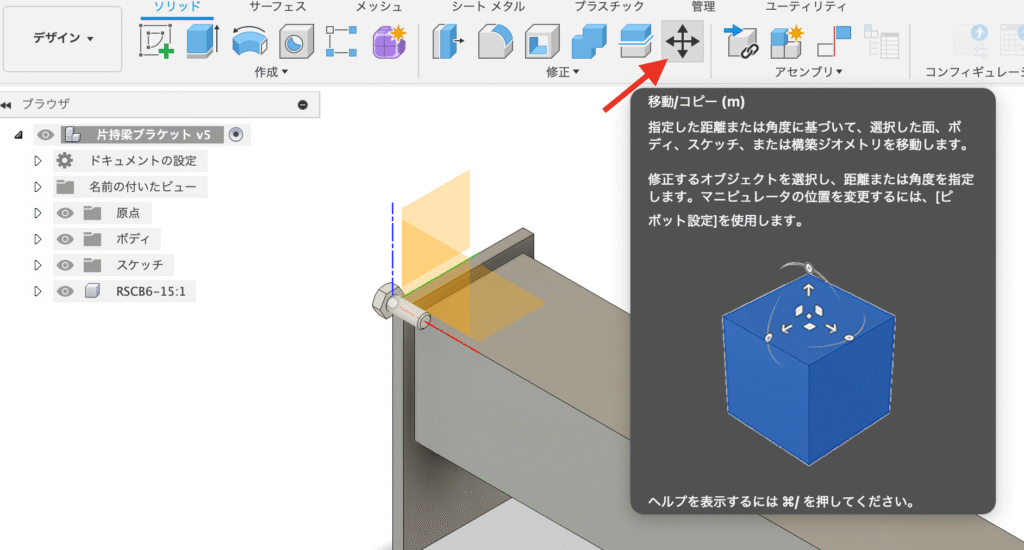
Task: Select the ボディ folder item
Action: (x=133, y=239)
